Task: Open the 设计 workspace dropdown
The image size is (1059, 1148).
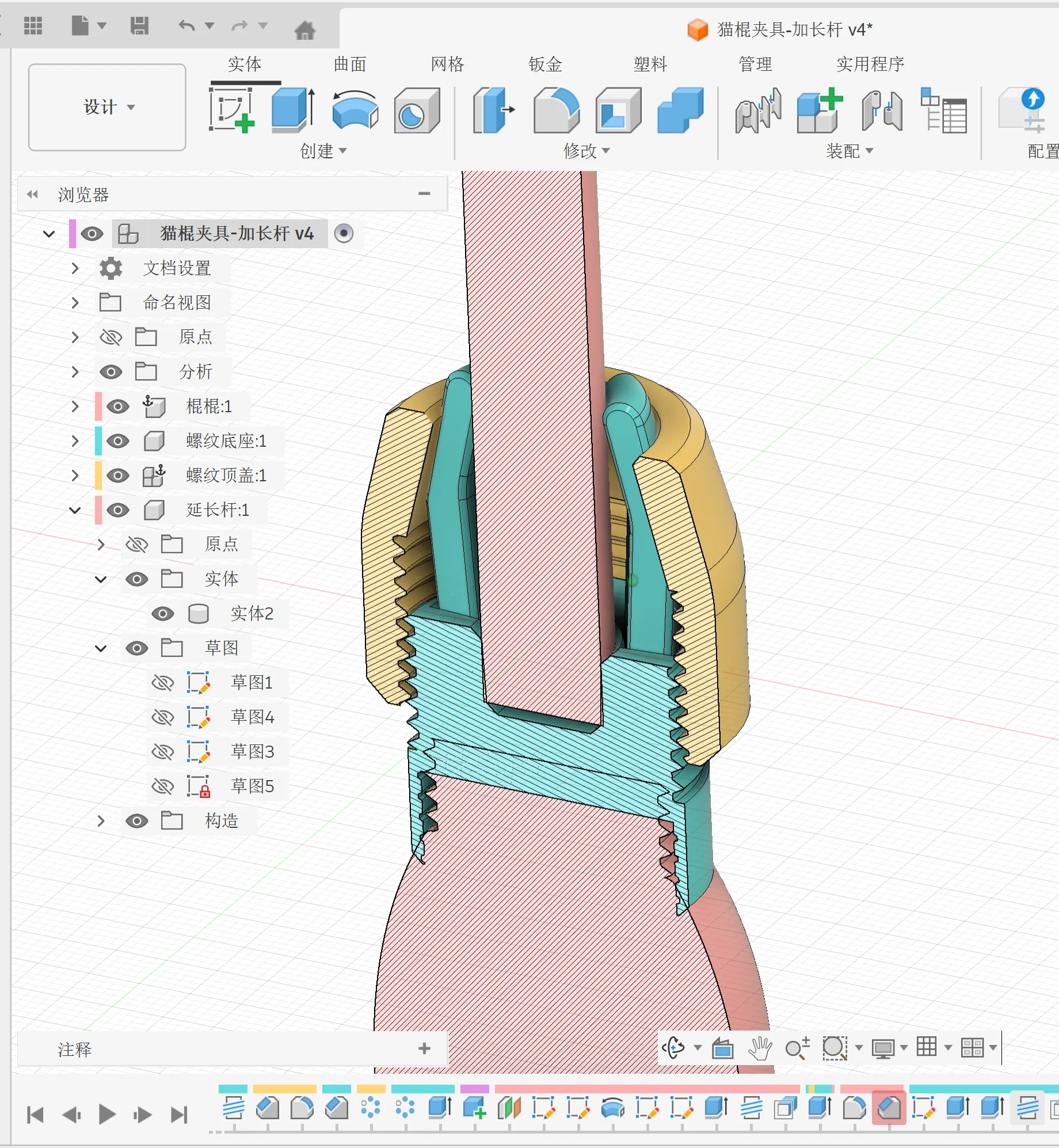Action: point(107,107)
